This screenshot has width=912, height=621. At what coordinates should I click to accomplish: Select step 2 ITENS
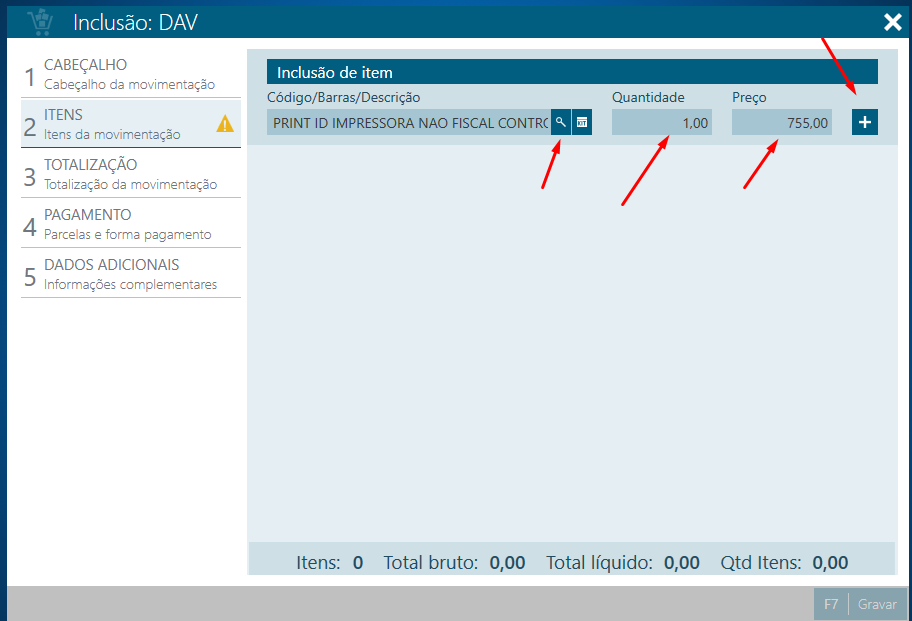tap(131, 124)
